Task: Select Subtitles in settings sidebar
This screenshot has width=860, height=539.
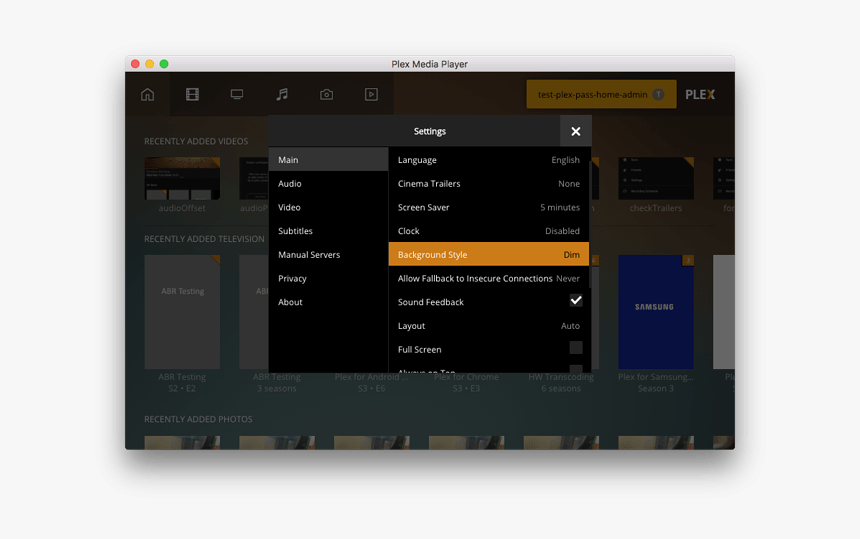Action: (x=295, y=231)
